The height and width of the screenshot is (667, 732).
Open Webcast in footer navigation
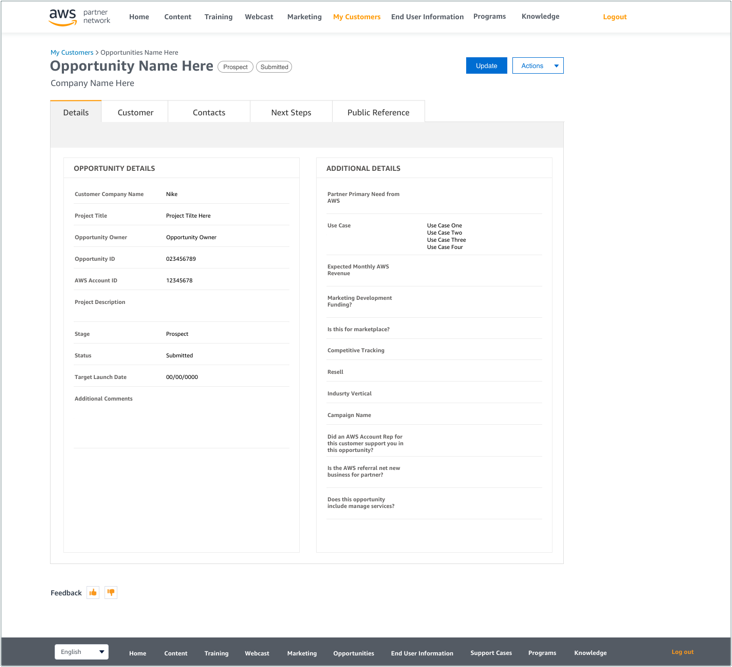click(x=257, y=653)
